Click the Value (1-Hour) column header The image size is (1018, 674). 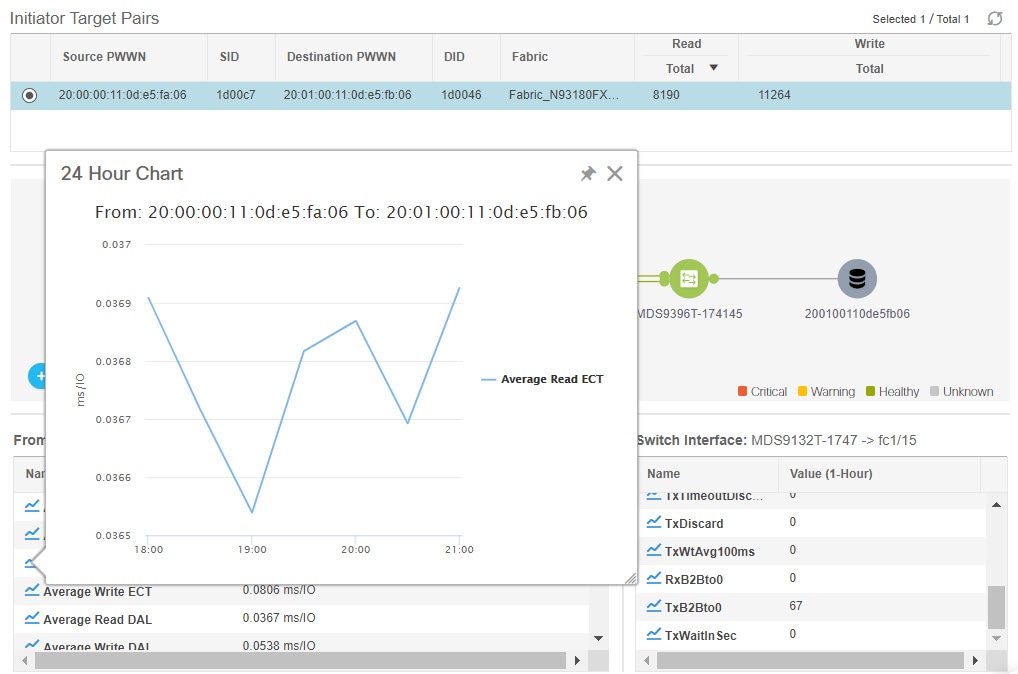tap(831, 474)
